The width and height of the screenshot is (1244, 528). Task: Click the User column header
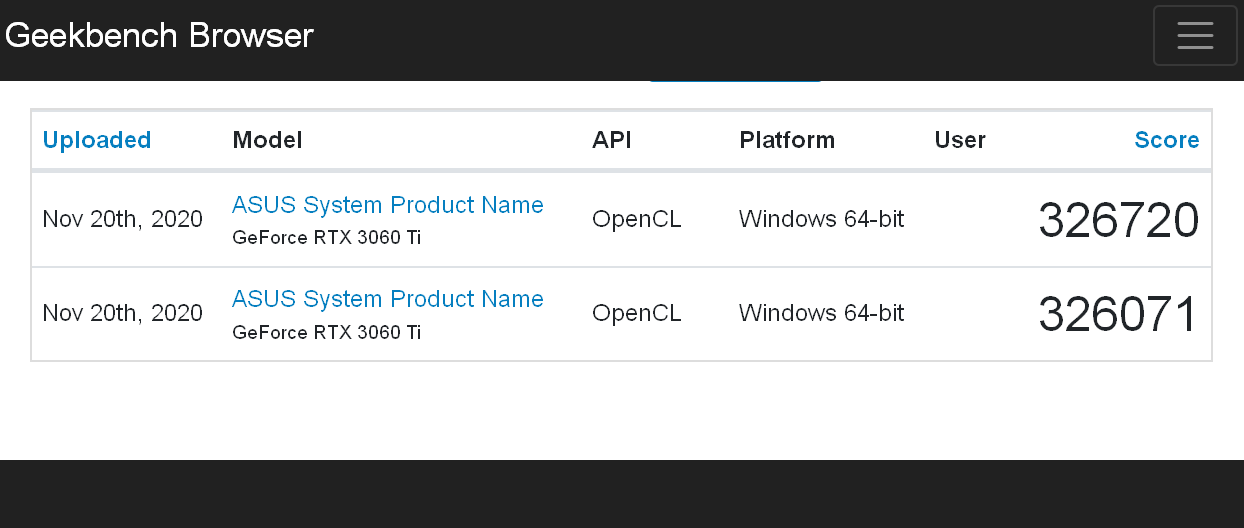(x=960, y=140)
